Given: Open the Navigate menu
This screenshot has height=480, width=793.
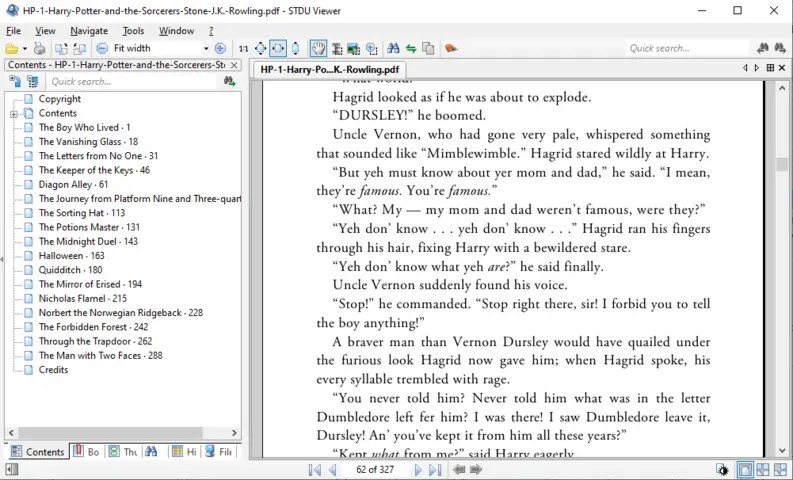Looking at the screenshot, I should (89, 31).
